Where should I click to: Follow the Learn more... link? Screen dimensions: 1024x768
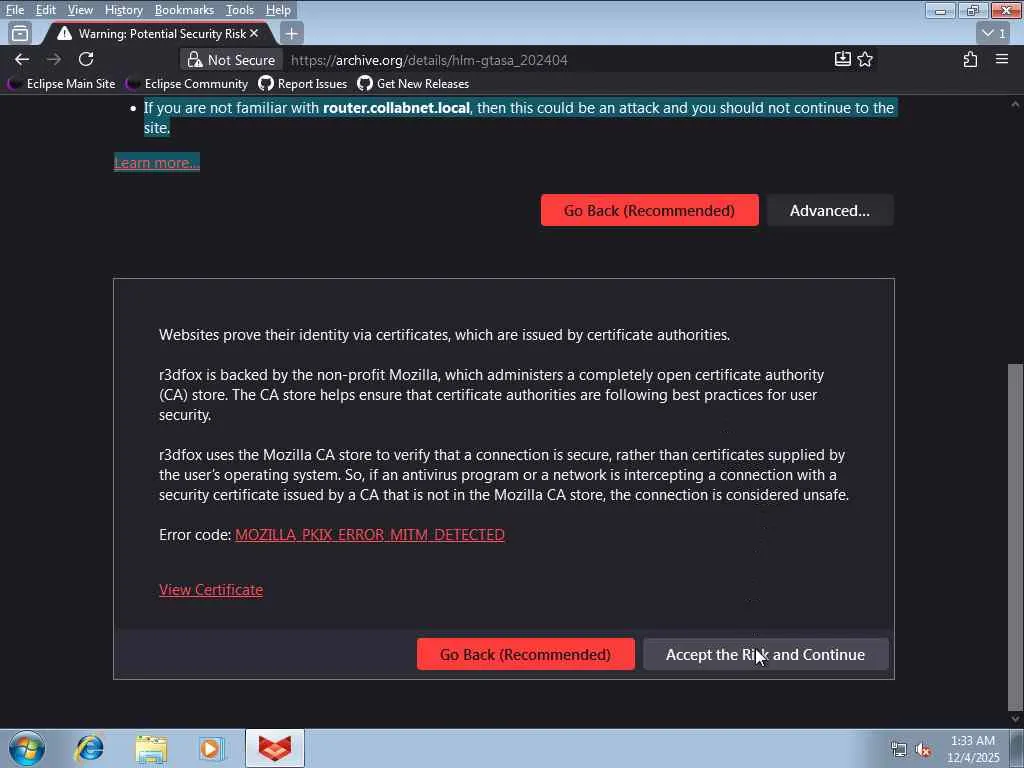pyautogui.click(x=157, y=163)
